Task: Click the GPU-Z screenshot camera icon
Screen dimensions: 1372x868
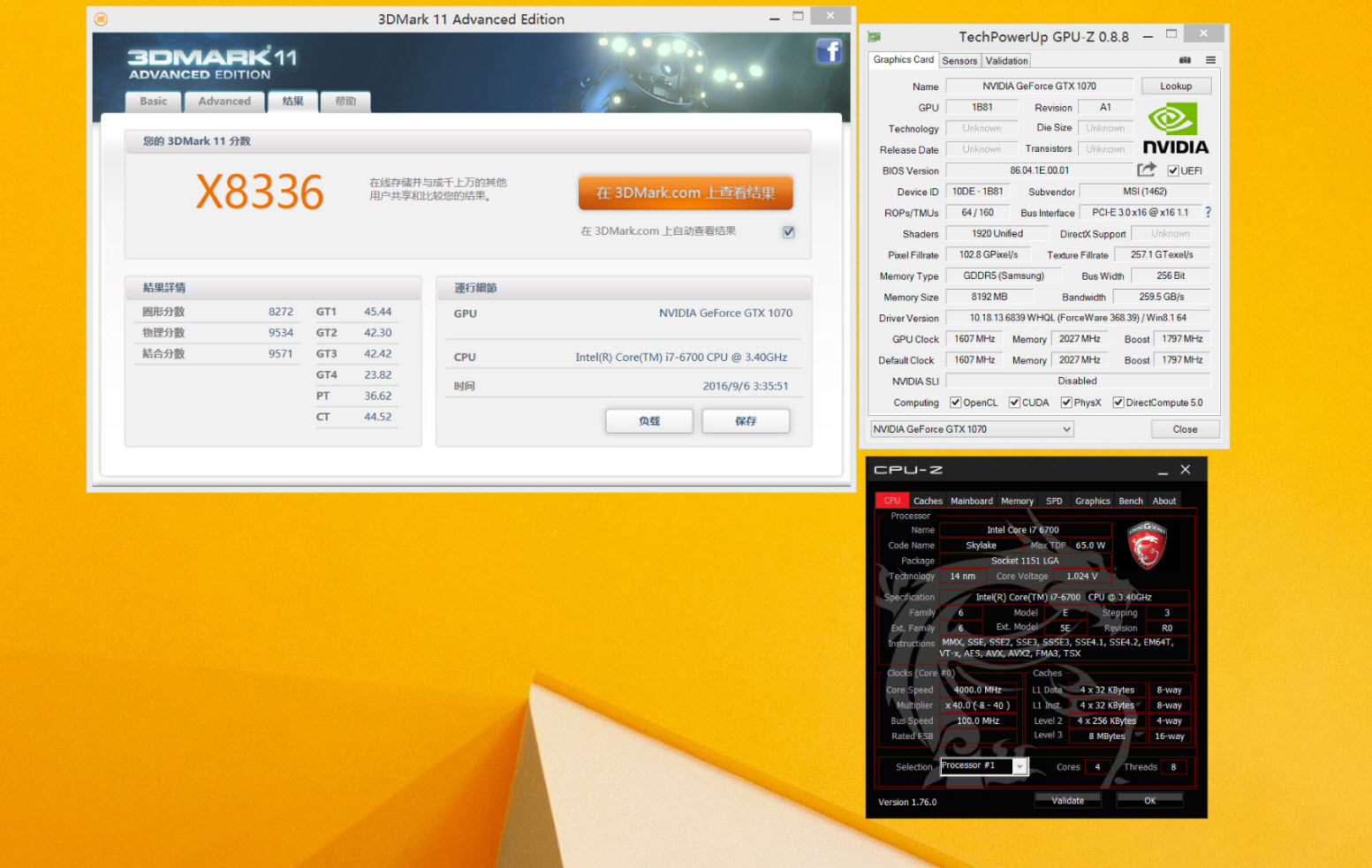Action: (1185, 60)
